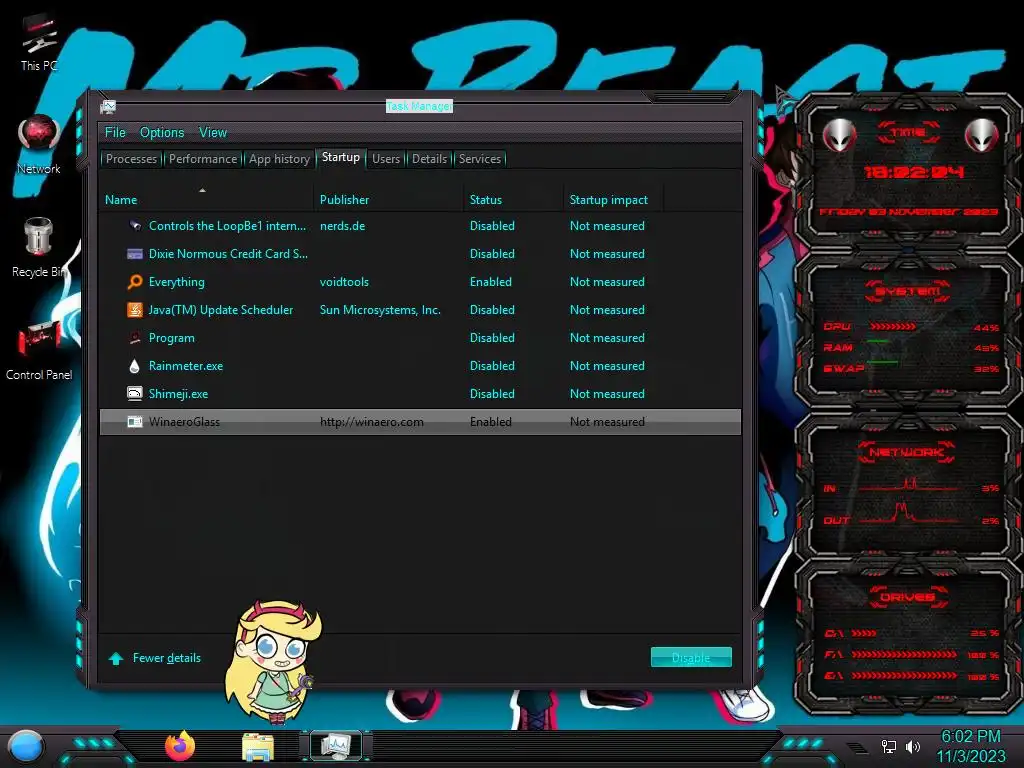1024x768 pixels.
Task: Select the Everything row name
Action: [x=176, y=282]
